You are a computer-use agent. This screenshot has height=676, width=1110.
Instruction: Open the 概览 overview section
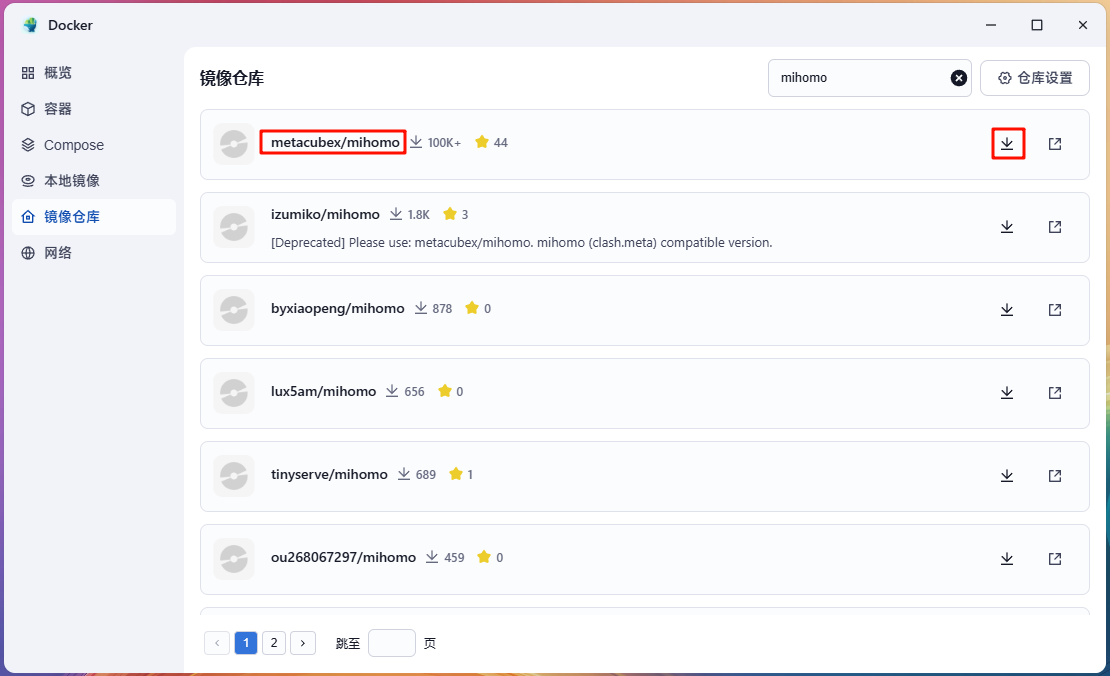58,73
